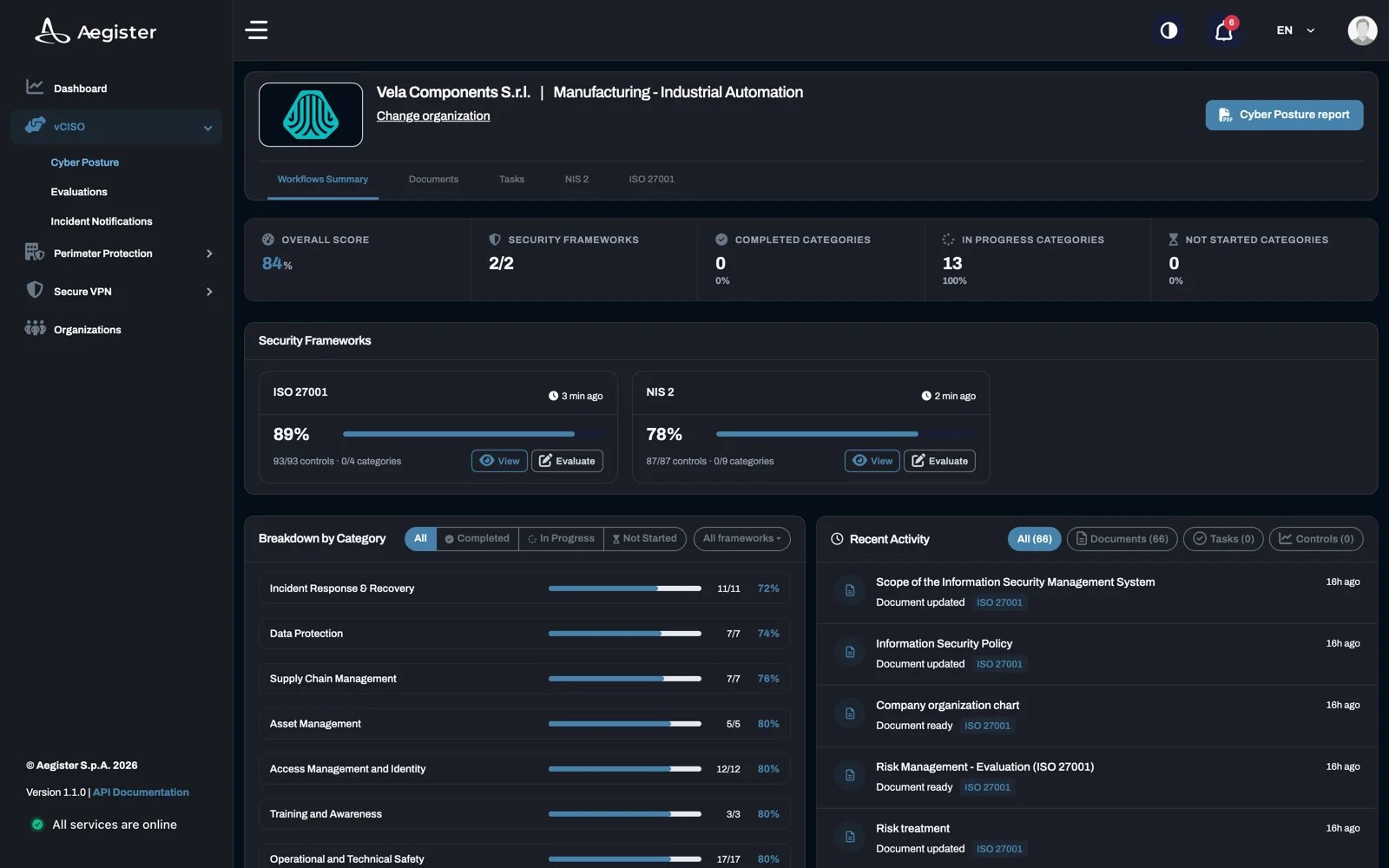1389x868 pixels.
Task: Filter breakdown by Not Started
Action: pyautogui.click(x=645, y=539)
